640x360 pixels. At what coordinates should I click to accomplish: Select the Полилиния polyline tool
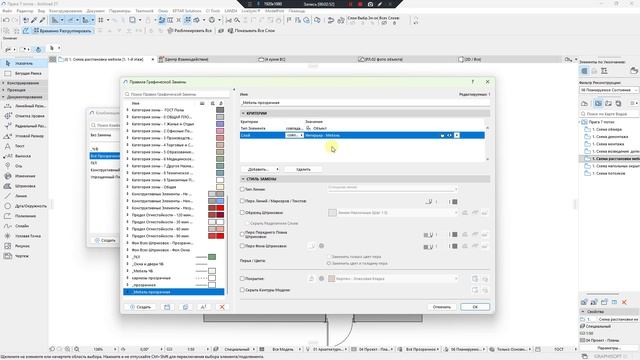point(24,216)
